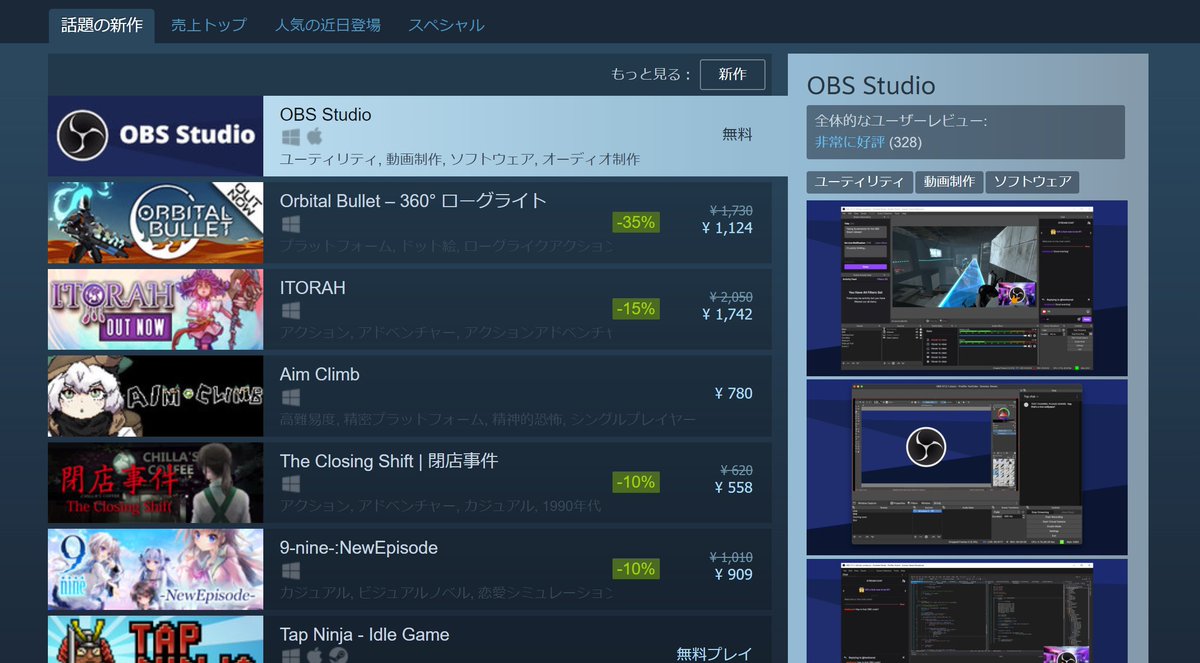Click the ITORAH capsule image
This screenshot has width=1200, height=663.
point(156,309)
